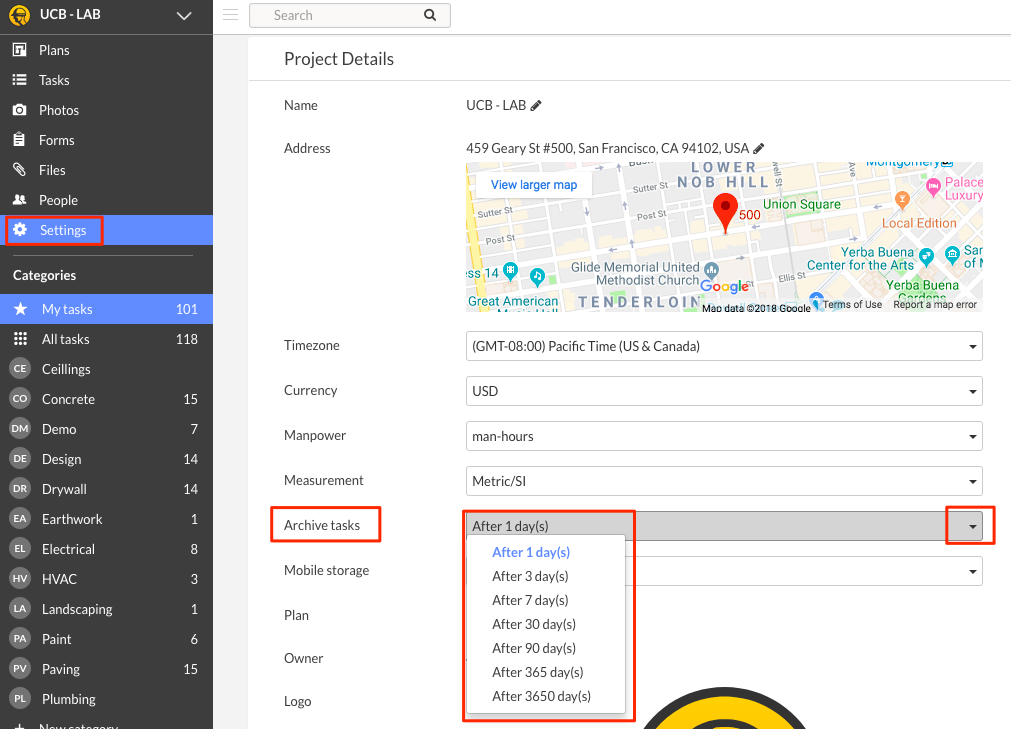The width and height of the screenshot is (1011, 729).
Task: Click Terms of Use map link
Action: tap(852, 304)
